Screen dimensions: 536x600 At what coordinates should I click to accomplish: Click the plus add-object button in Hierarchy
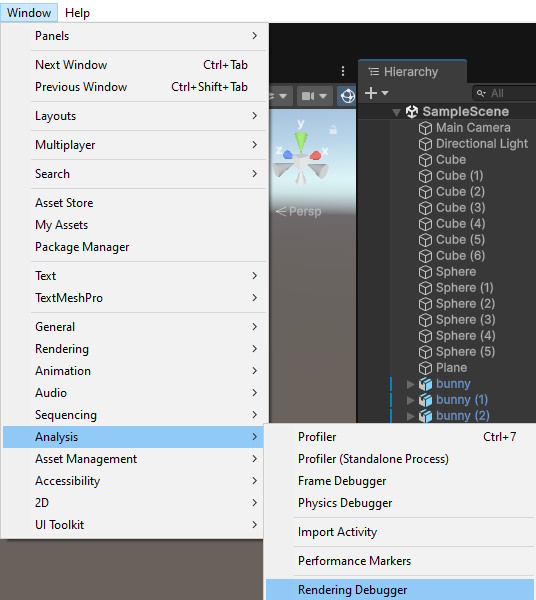point(371,93)
